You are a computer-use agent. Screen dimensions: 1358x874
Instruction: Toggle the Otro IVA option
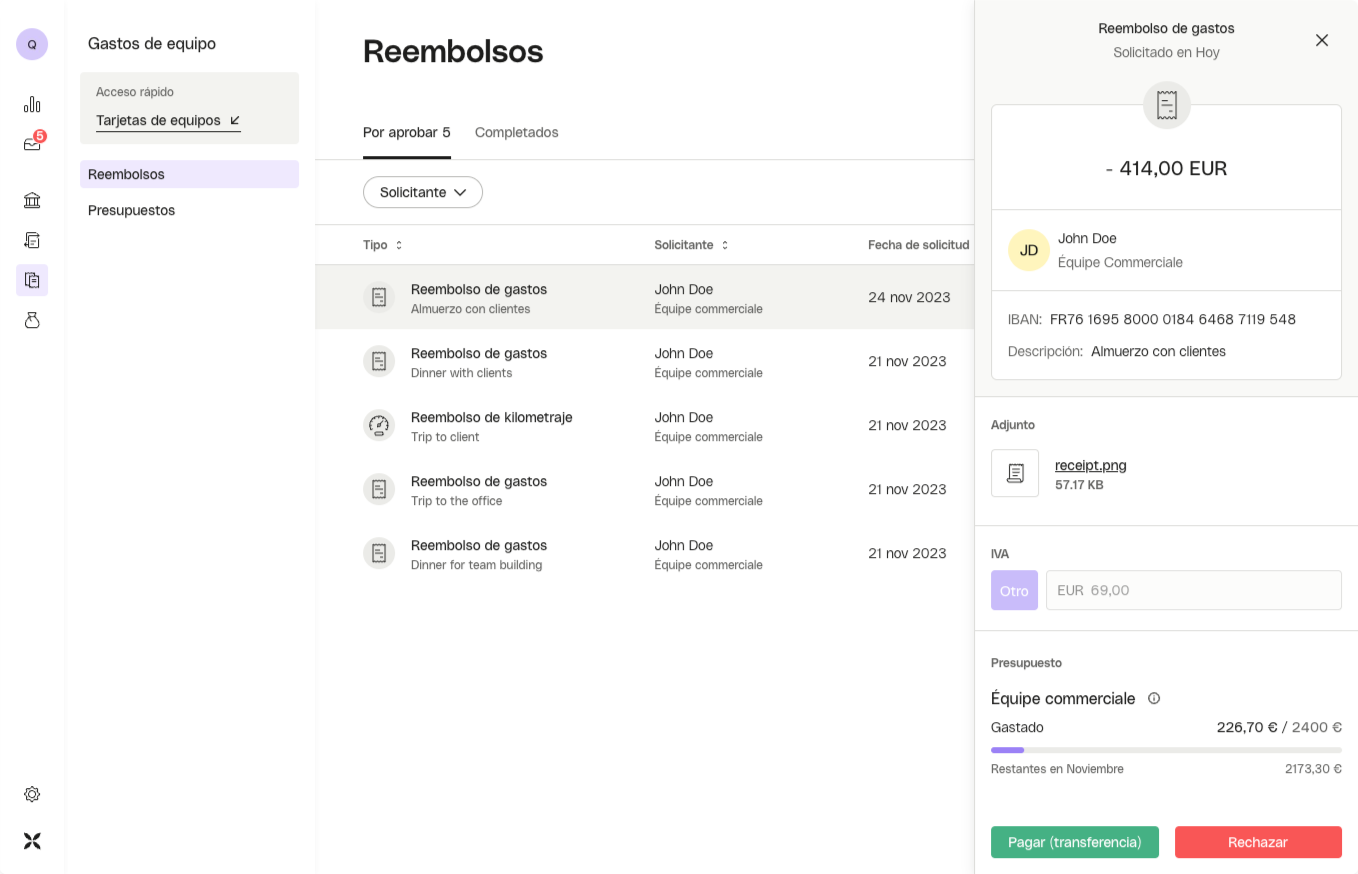point(1014,590)
